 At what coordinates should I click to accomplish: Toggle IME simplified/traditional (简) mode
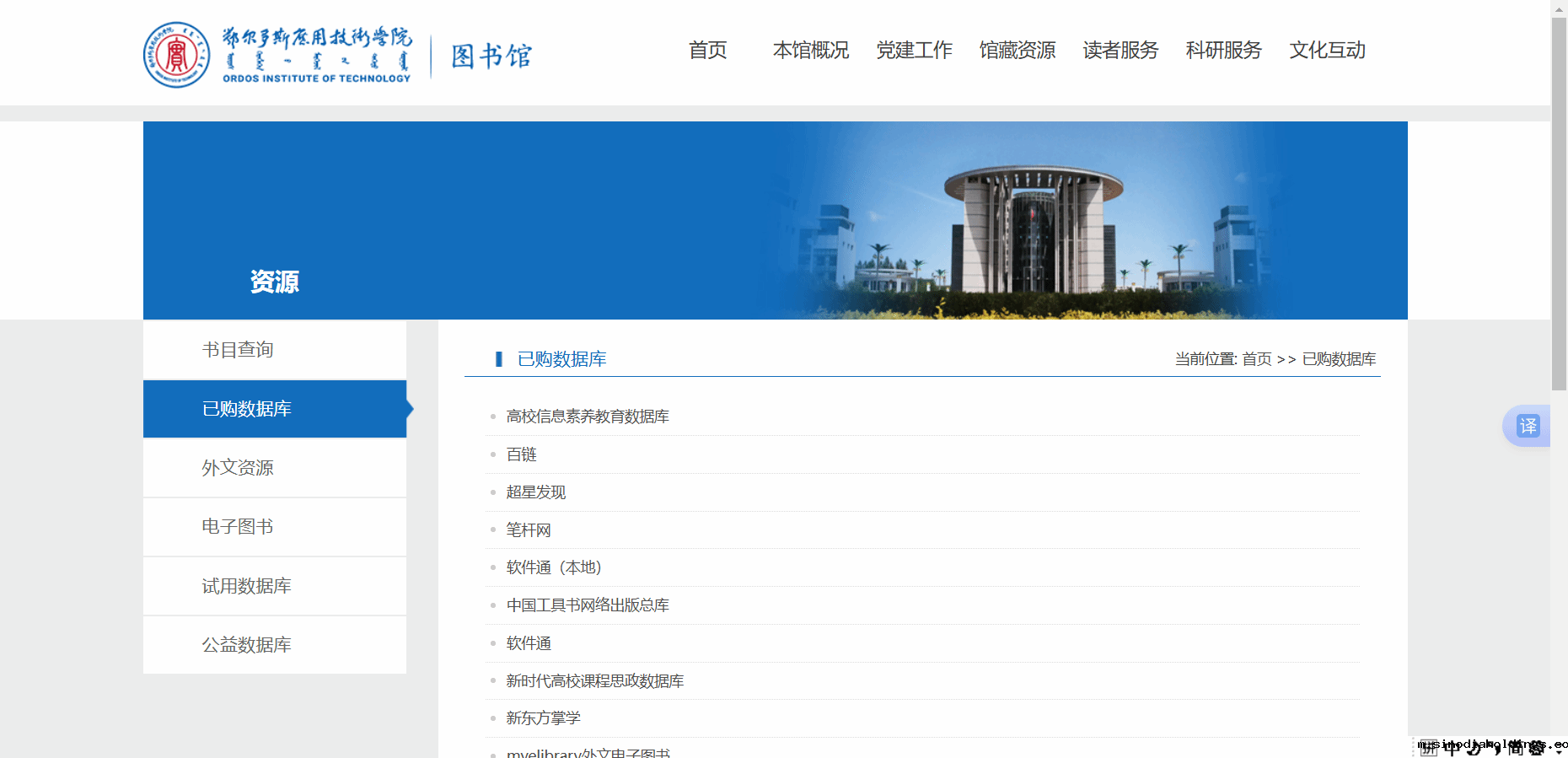(1516, 748)
